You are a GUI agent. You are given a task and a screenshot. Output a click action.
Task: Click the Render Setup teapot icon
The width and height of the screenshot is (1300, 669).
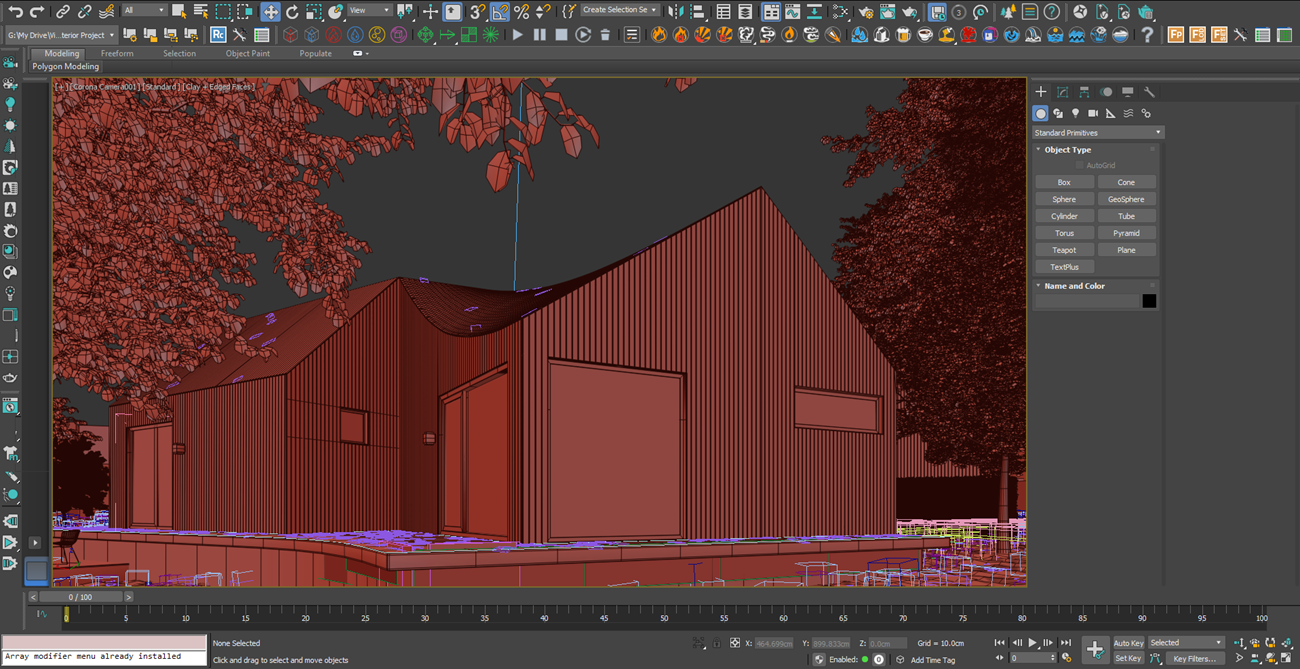coord(865,12)
